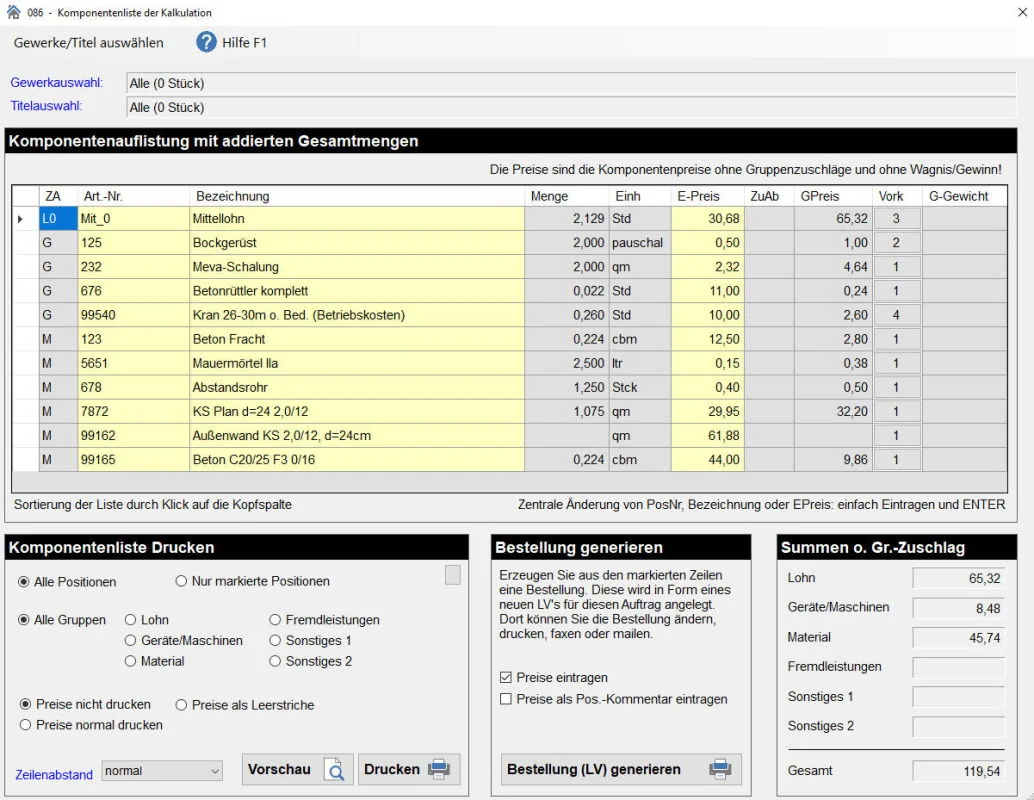
Task: Select 'Nur markierte Positionen' radio button
Action: (x=181, y=581)
